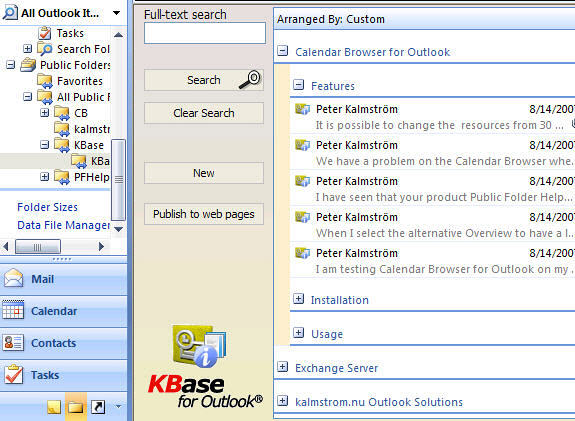Click the horizontal scrollbar thumb under folders
This screenshot has width=575, height=421.
38,246
